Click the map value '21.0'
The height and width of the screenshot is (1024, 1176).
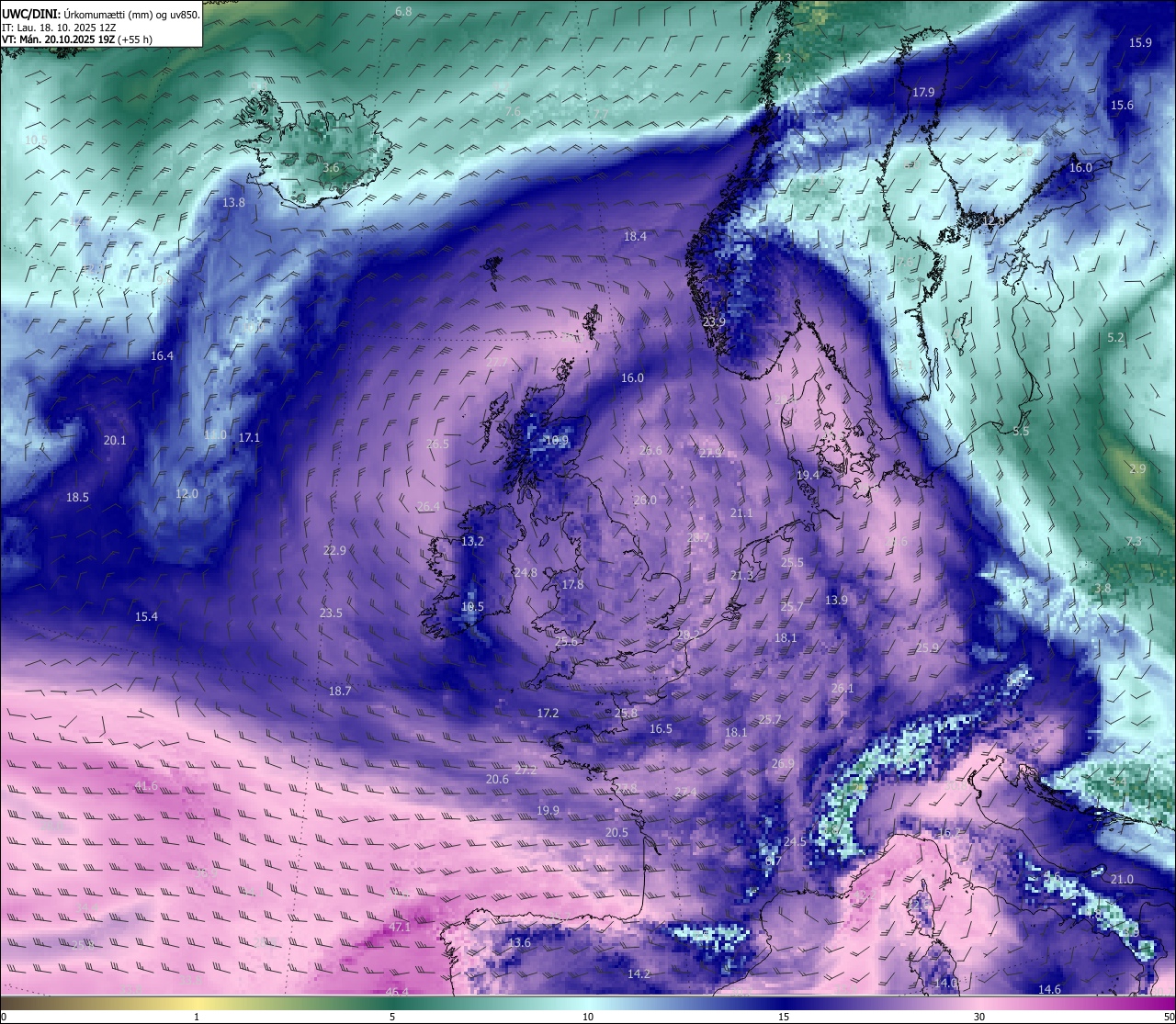[1122, 879]
